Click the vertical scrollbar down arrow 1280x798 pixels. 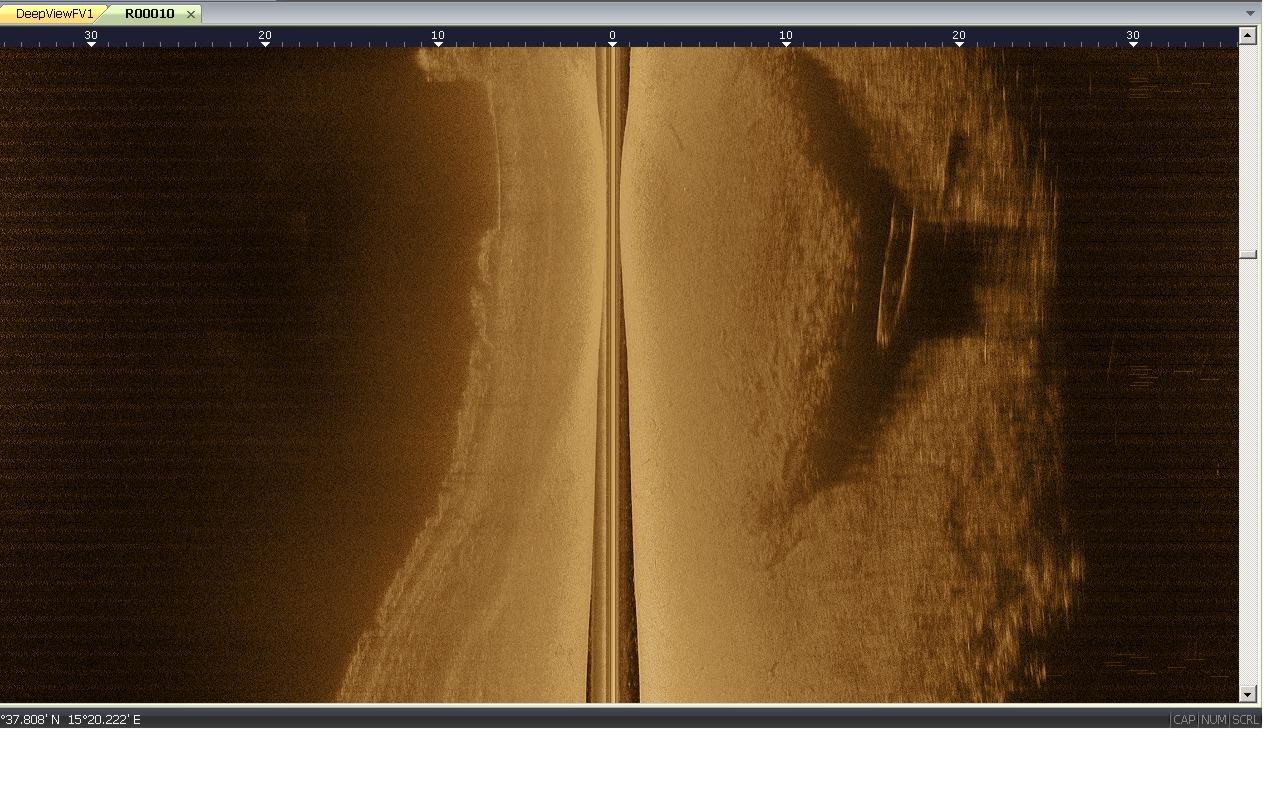click(x=1247, y=694)
